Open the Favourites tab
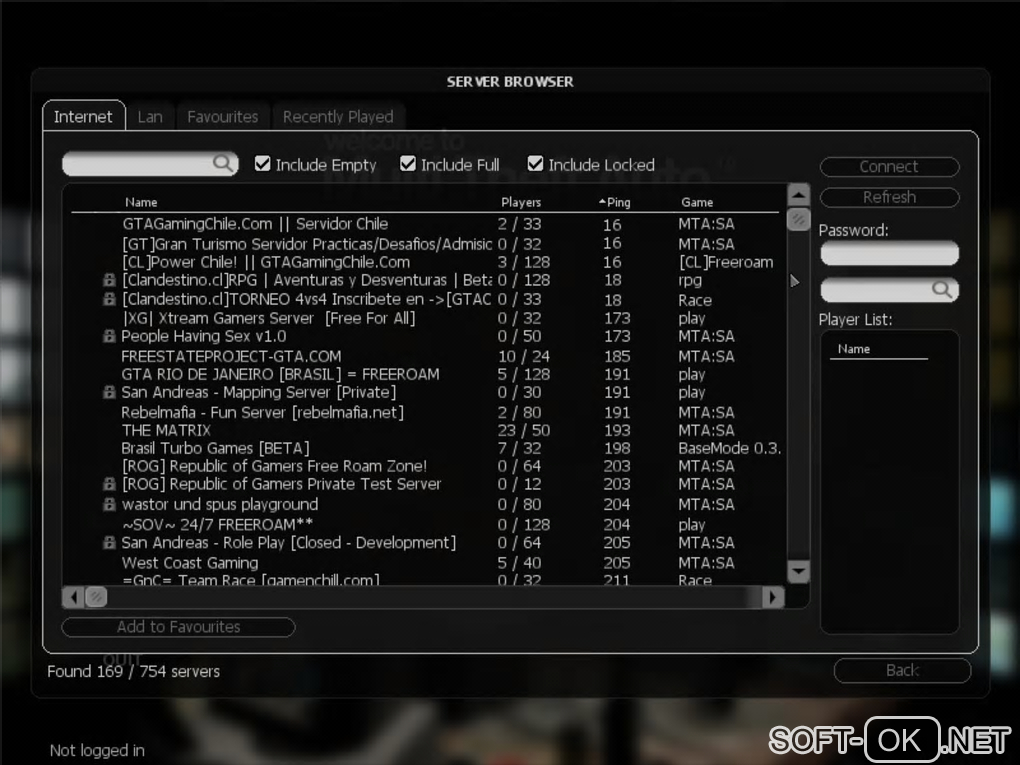Screen dimensions: 1020x765 [x=222, y=116]
